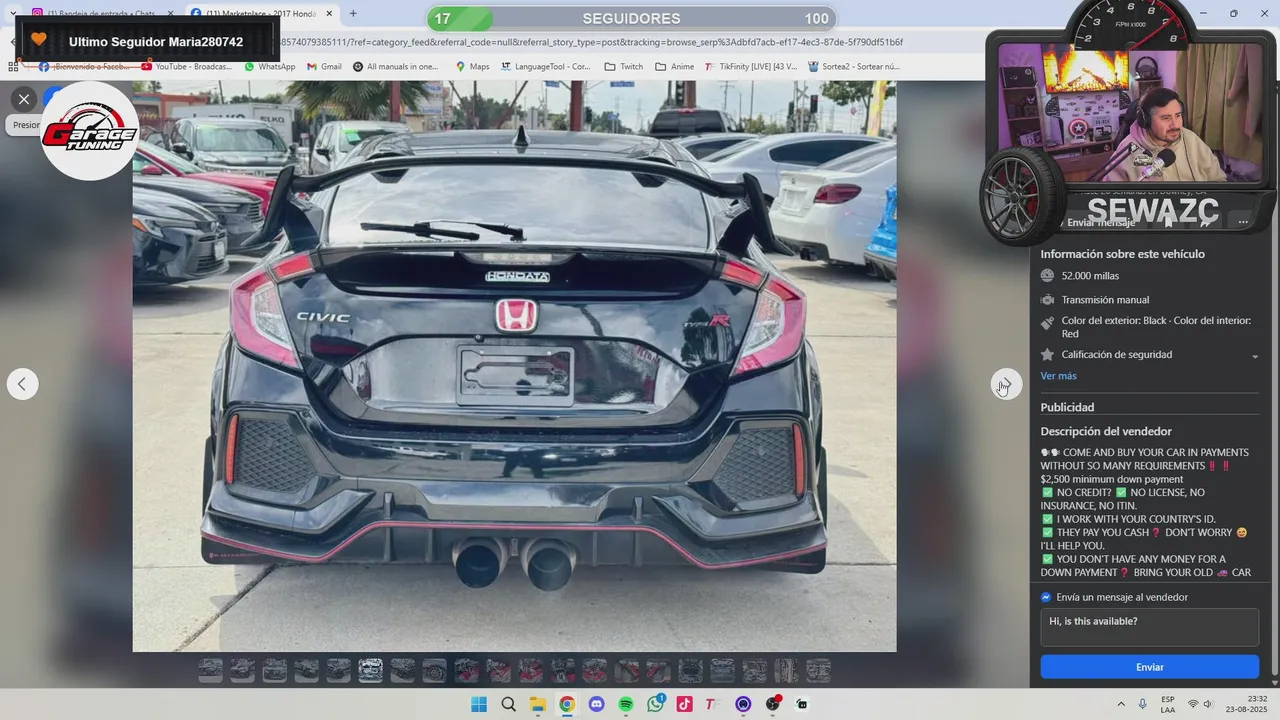Open the volume tray icon
Viewport: 1280px width, 720px height.
1208,704
